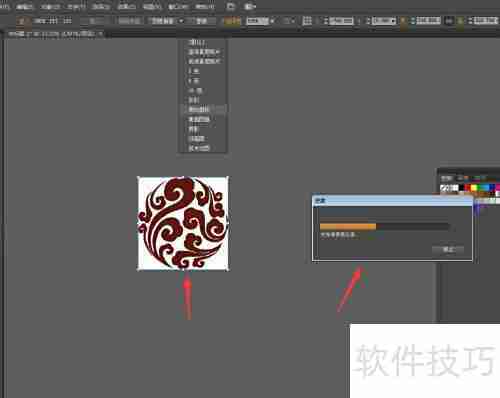Click the reference point grid icon
Screen dimensions: 500x398
coord(307,21)
